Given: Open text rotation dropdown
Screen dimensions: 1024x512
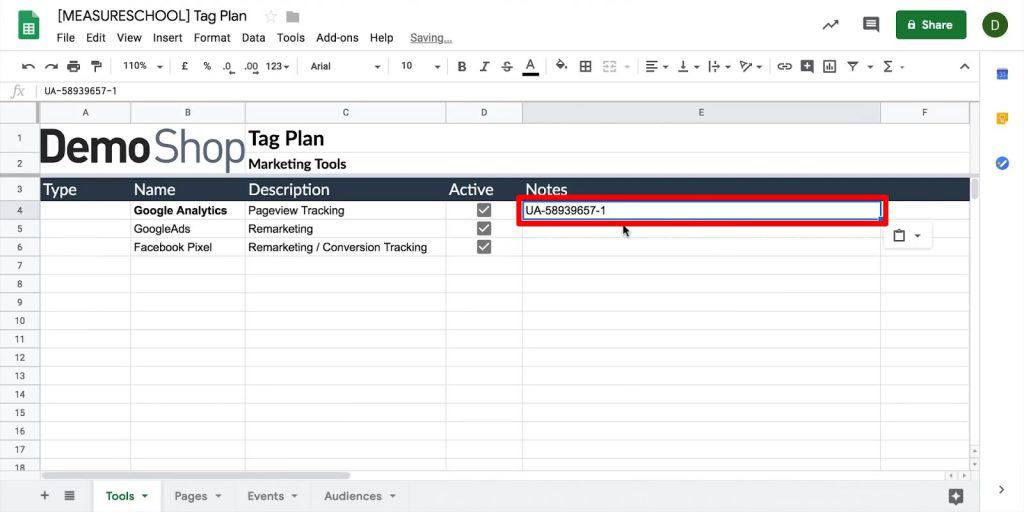Looking at the screenshot, I should pyautogui.click(x=750, y=66).
